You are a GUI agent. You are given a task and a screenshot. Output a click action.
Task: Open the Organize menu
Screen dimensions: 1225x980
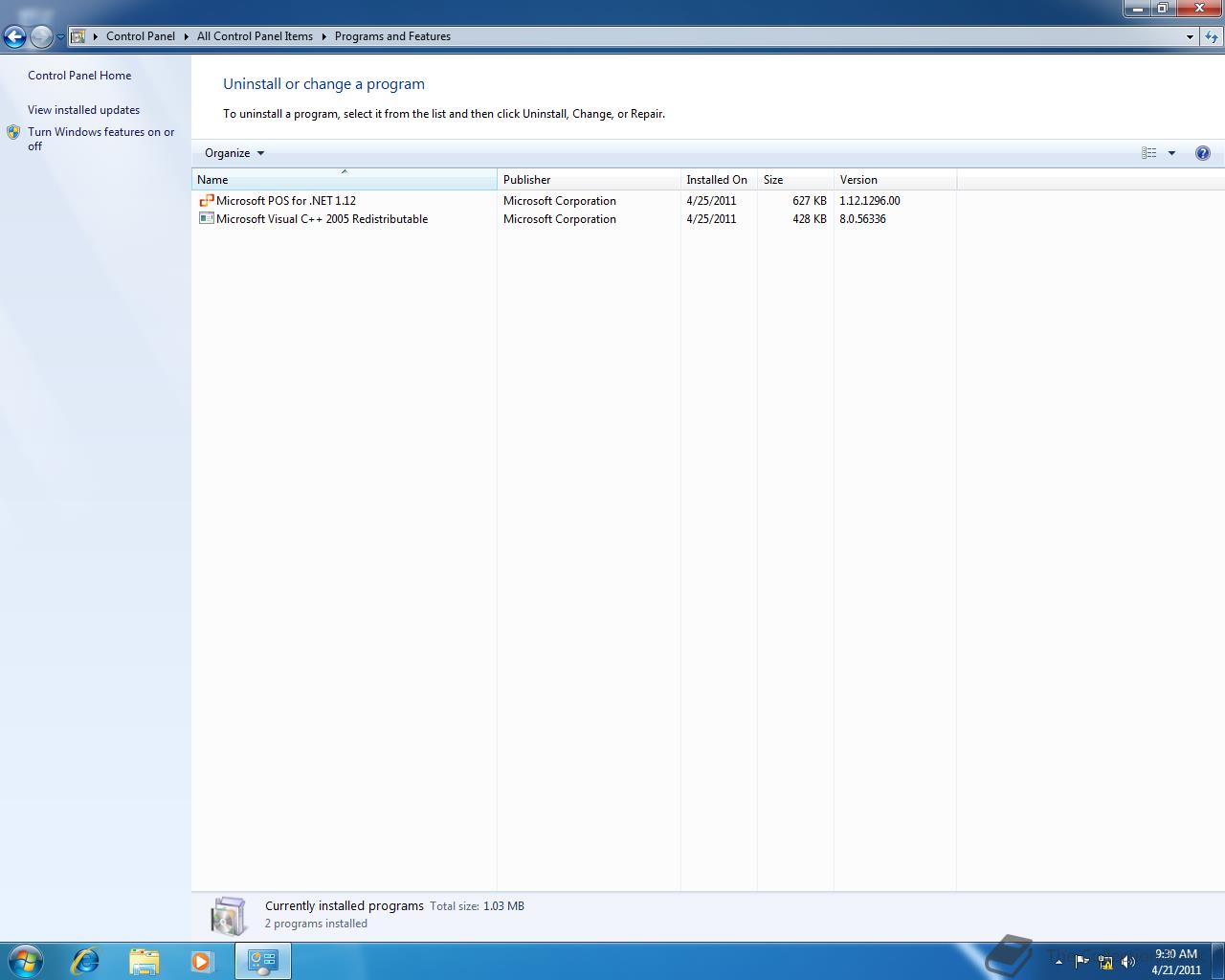tap(234, 153)
